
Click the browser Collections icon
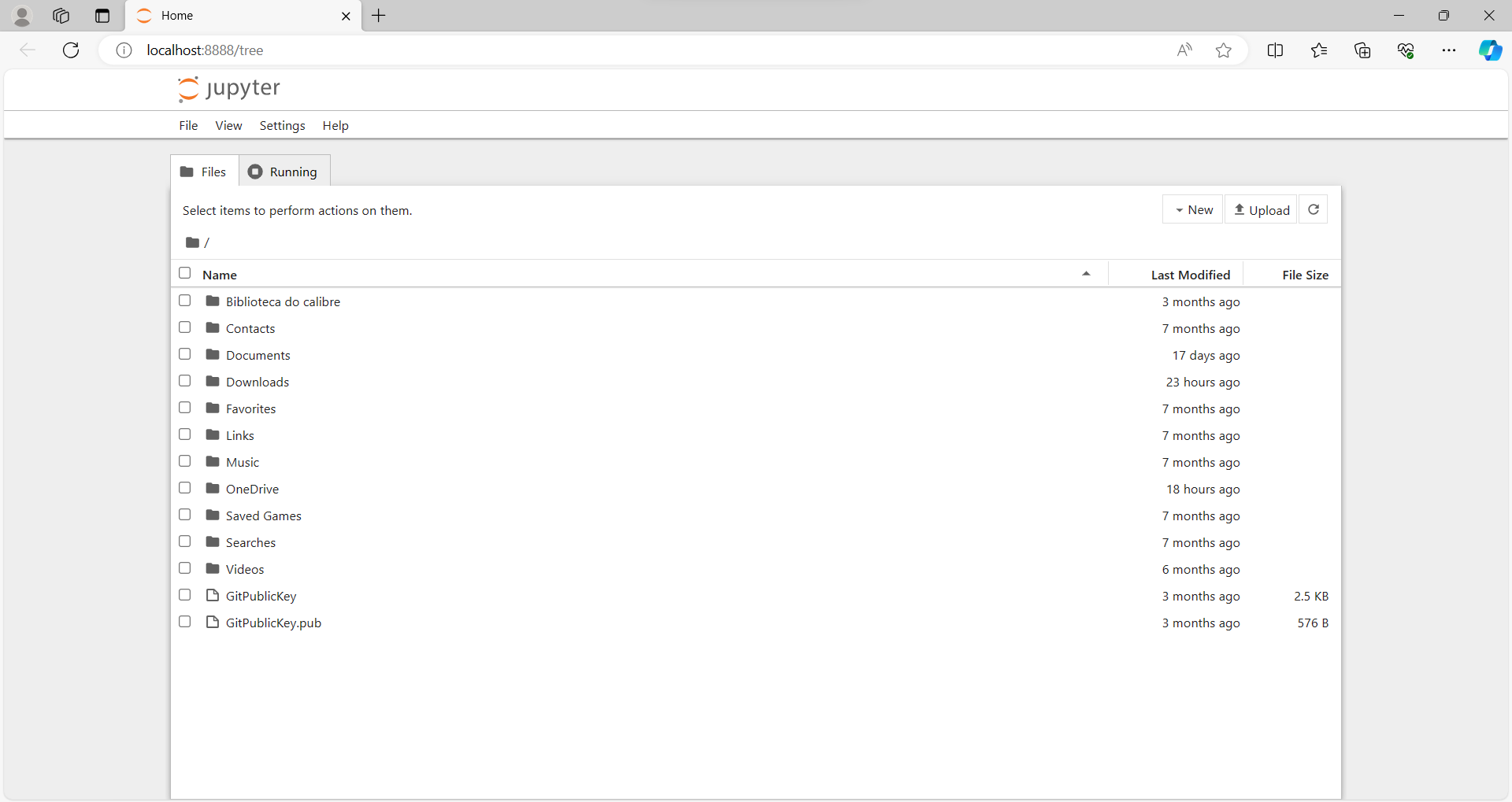pos(1362,50)
